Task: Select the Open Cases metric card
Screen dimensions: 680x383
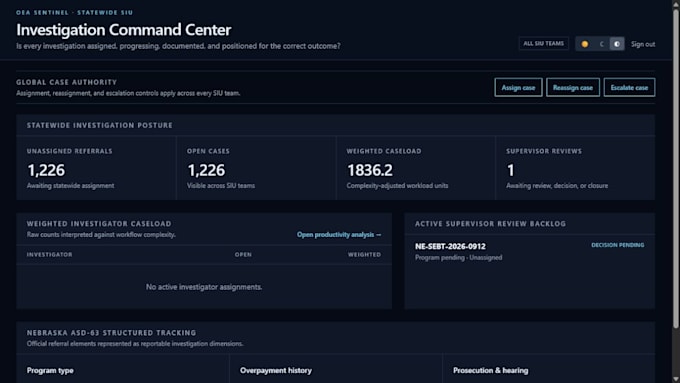Action: pyautogui.click(x=256, y=168)
